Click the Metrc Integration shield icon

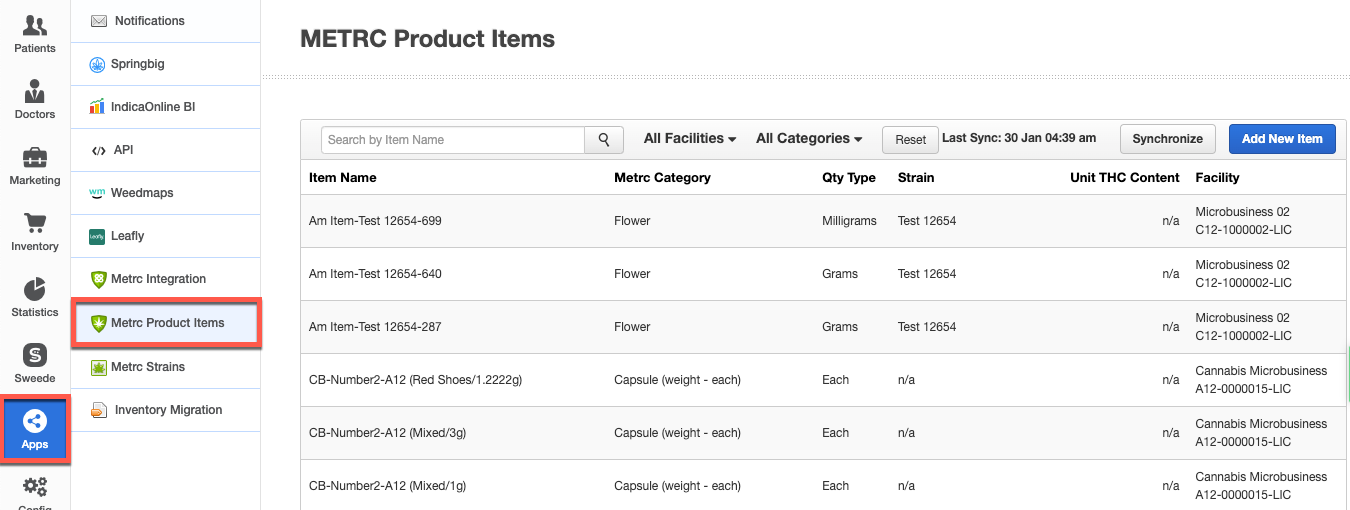tap(98, 279)
